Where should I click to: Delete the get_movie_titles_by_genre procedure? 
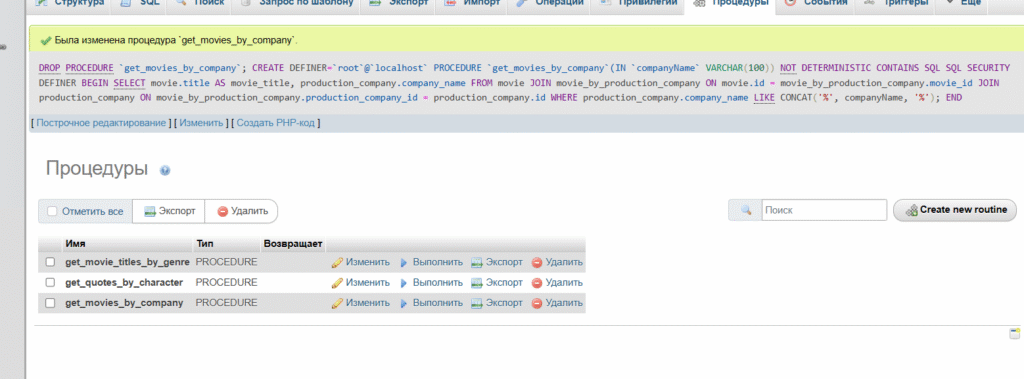[557, 262]
